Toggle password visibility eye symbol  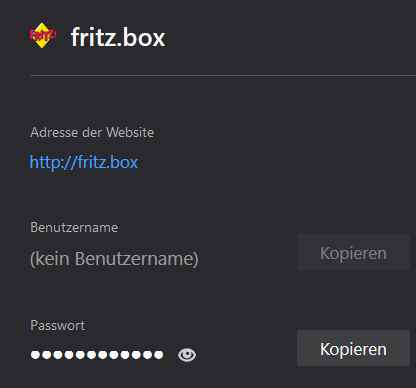pyautogui.click(x=187, y=355)
